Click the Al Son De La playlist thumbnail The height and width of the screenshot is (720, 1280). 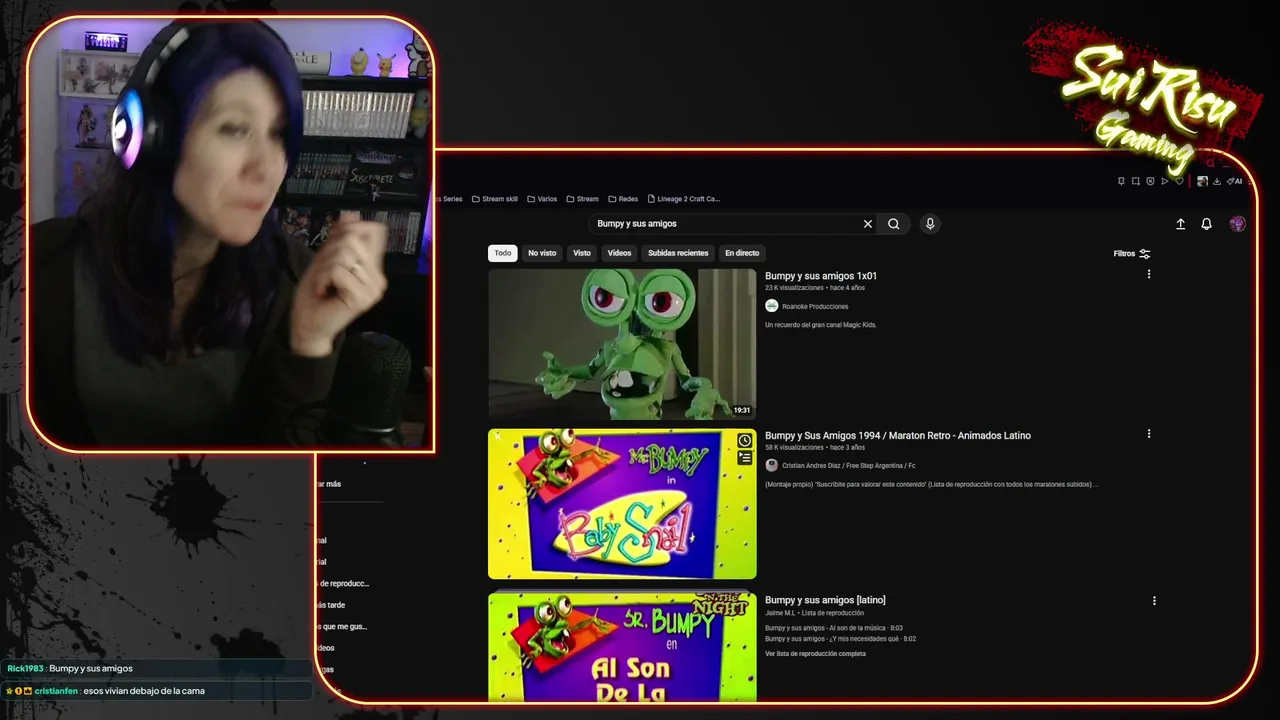click(622, 646)
